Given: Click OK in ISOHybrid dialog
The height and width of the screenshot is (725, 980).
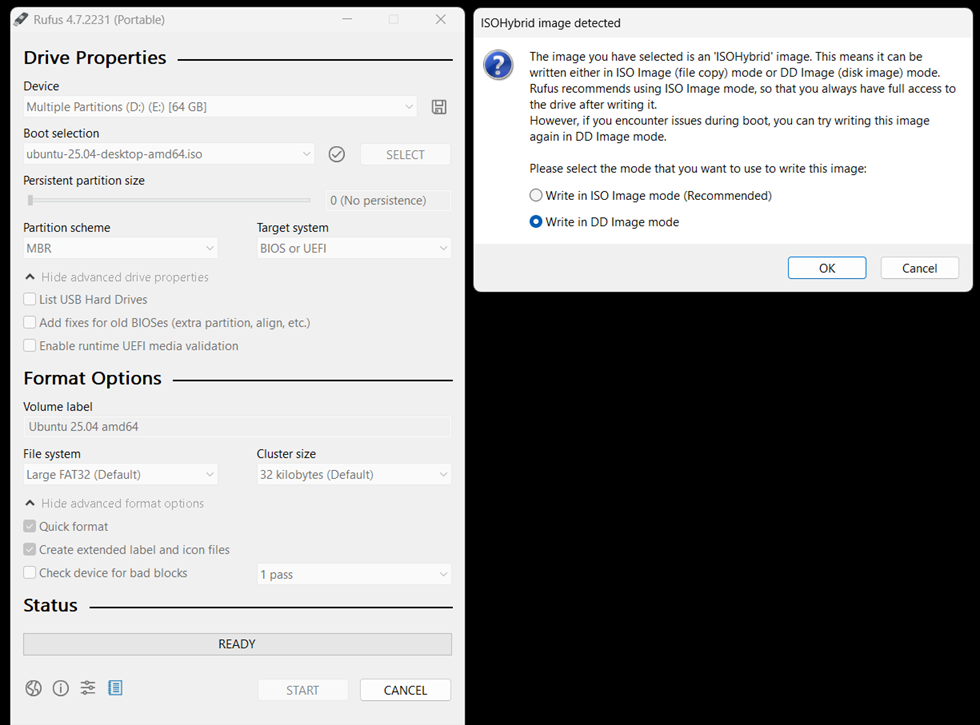Looking at the screenshot, I should click(826, 268).
